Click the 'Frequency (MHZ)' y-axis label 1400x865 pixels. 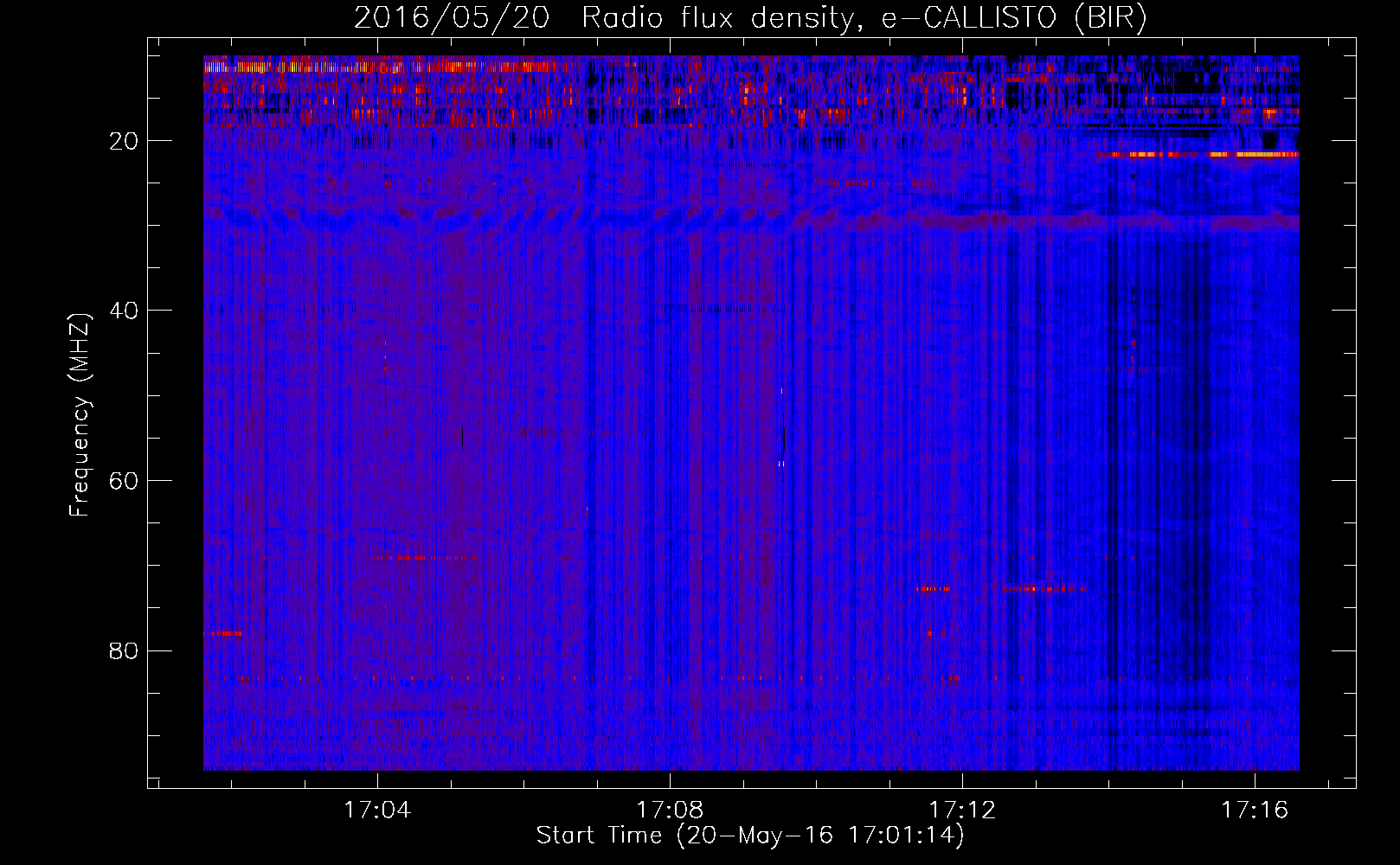80,415
